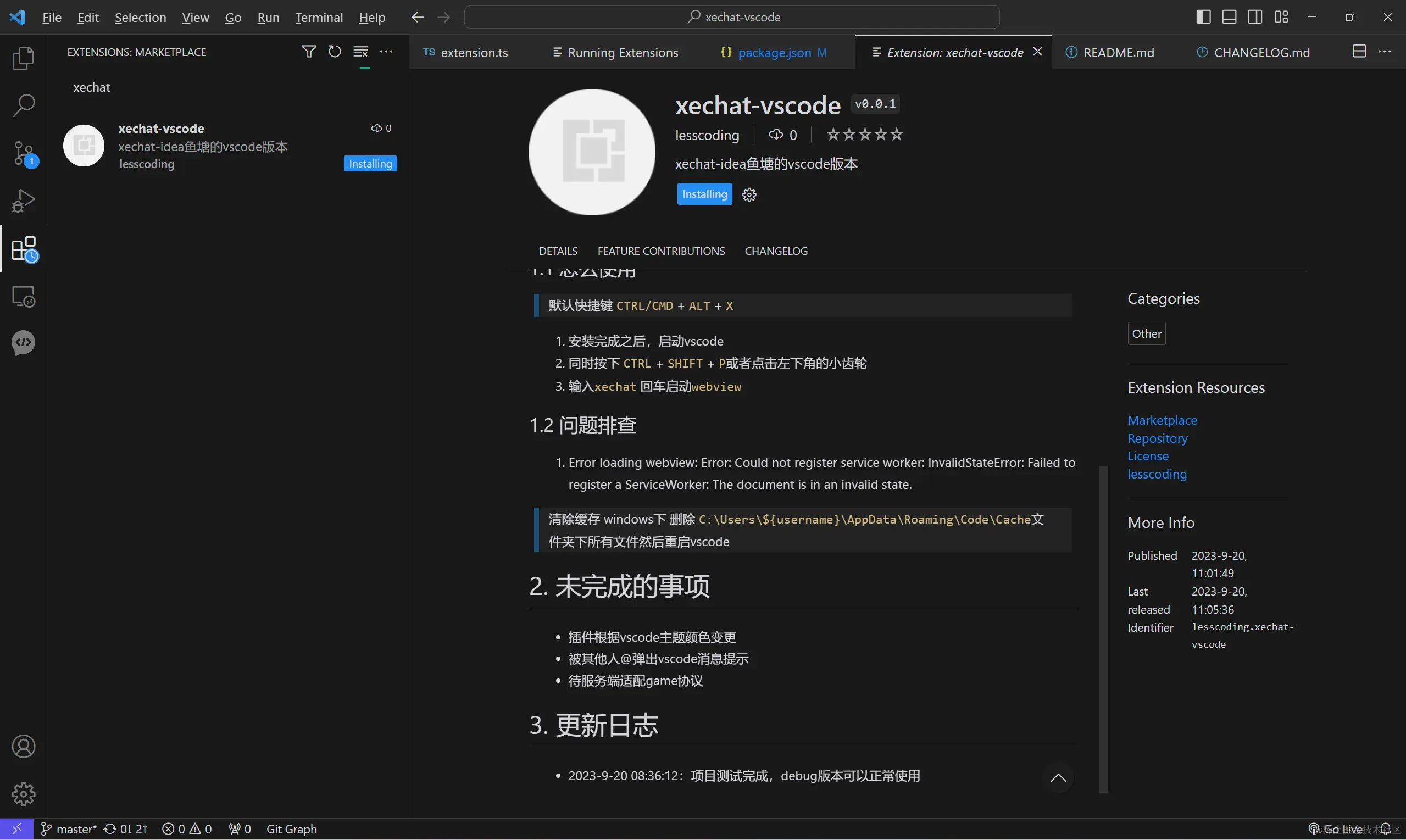Select the CHANGELOG extension tab

click(x=776, y=251)
